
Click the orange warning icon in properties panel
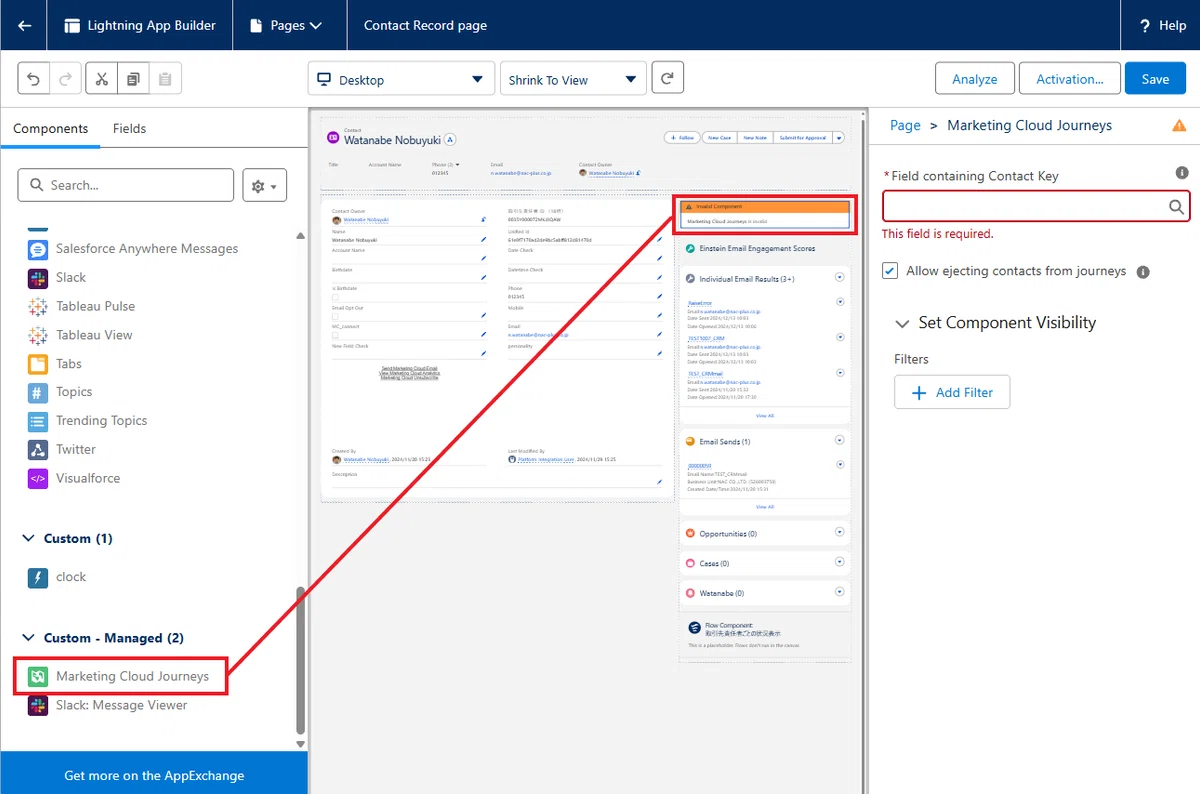pyautogui.click(x=1179, y=125)
